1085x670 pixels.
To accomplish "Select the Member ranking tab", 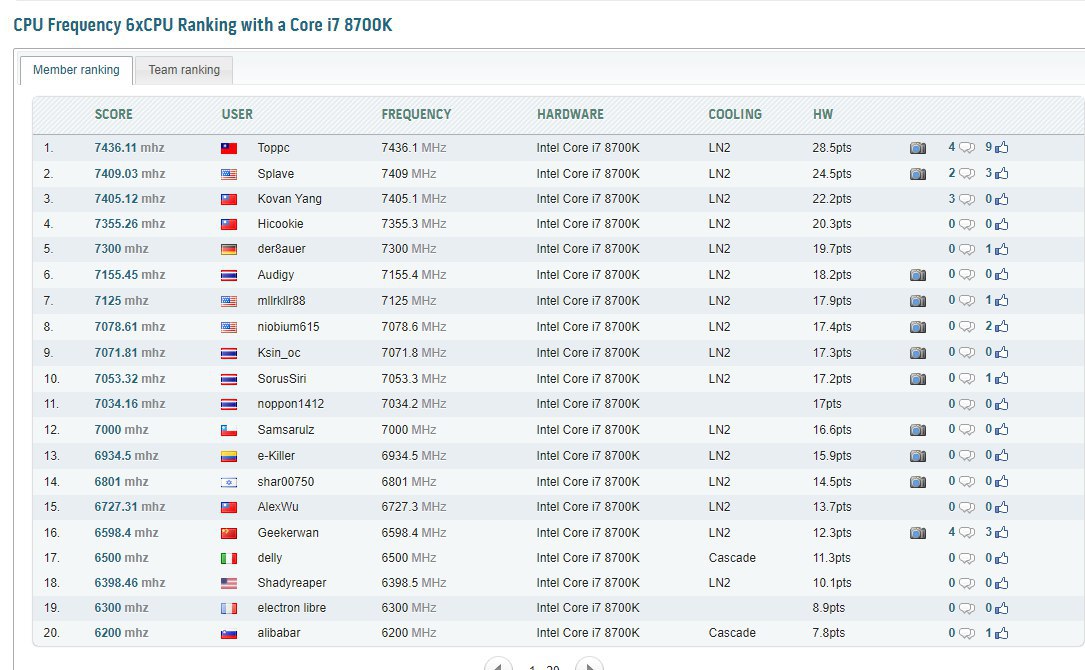I will 76,70.
